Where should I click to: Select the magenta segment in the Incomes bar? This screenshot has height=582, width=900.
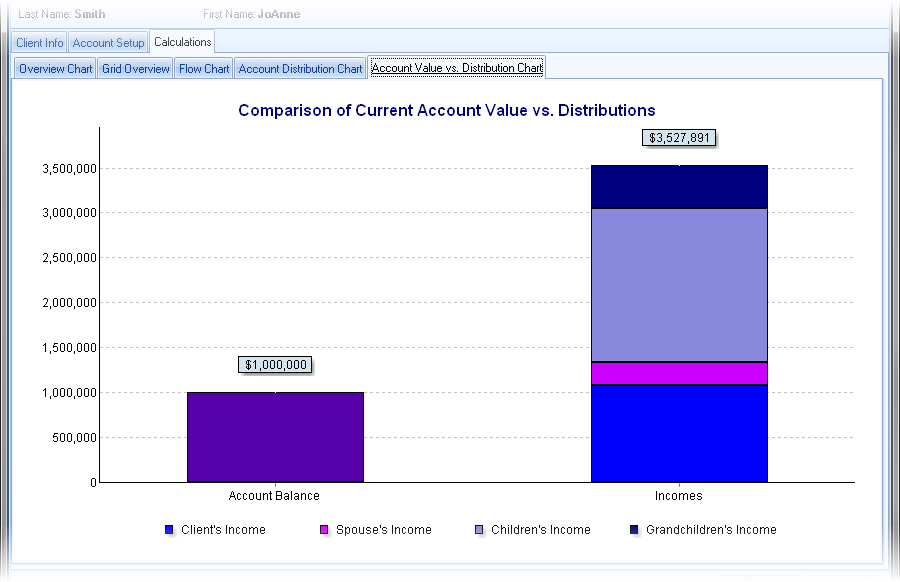point(679,373)
